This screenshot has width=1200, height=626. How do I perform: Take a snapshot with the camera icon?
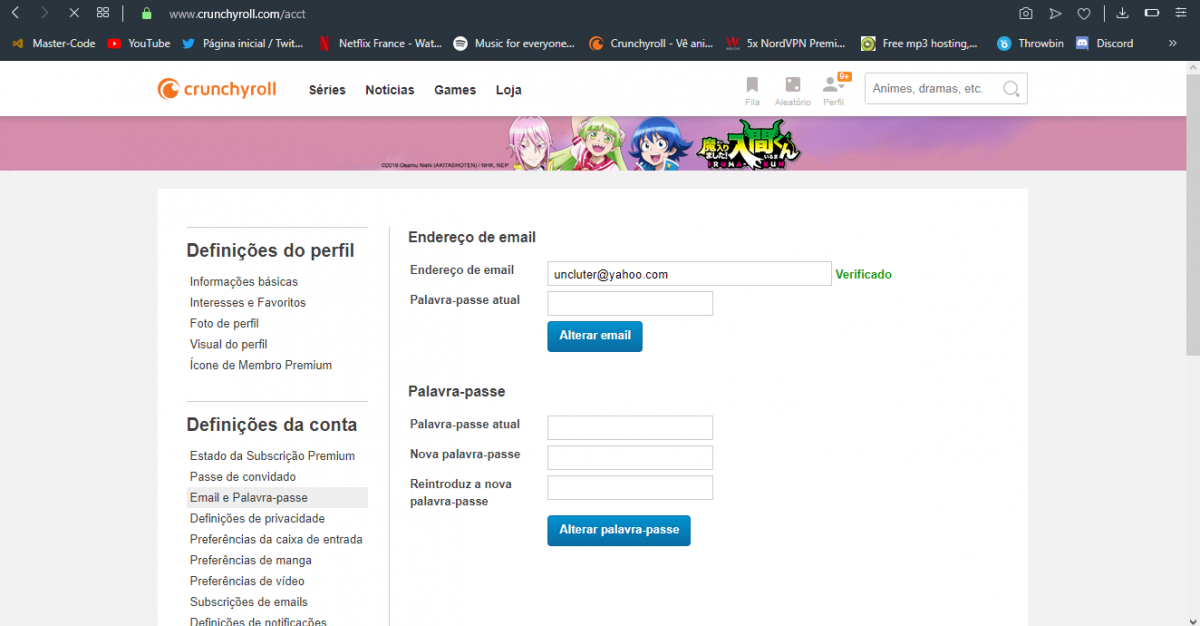tap(1025, 14)
